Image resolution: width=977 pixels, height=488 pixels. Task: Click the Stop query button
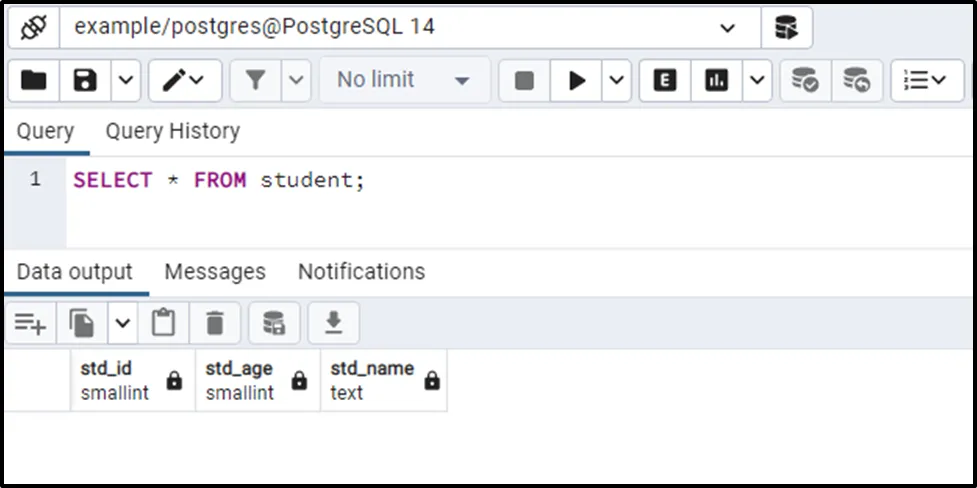[524, 81]
